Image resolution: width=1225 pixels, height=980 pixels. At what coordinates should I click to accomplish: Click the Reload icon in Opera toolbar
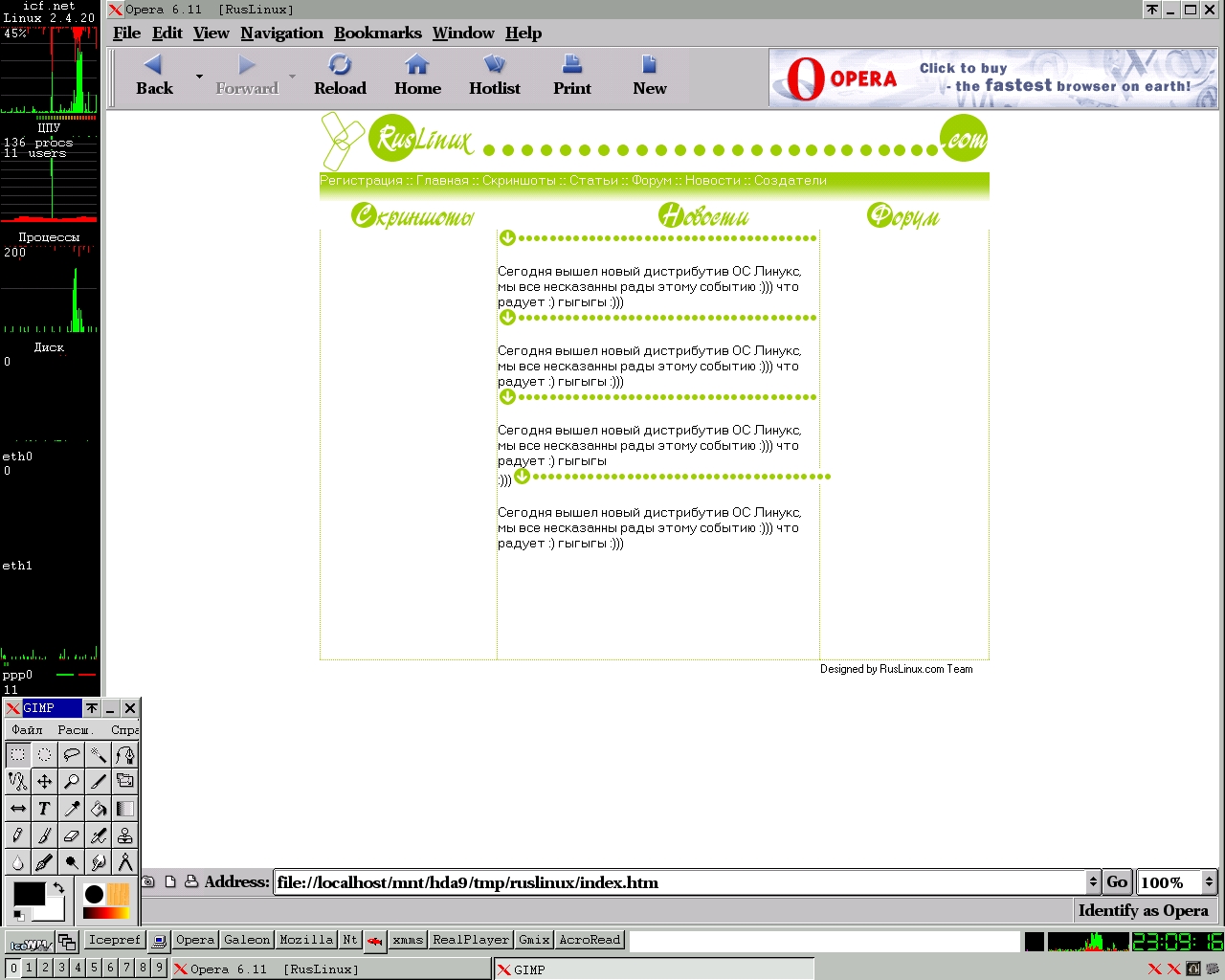point(340,76)
